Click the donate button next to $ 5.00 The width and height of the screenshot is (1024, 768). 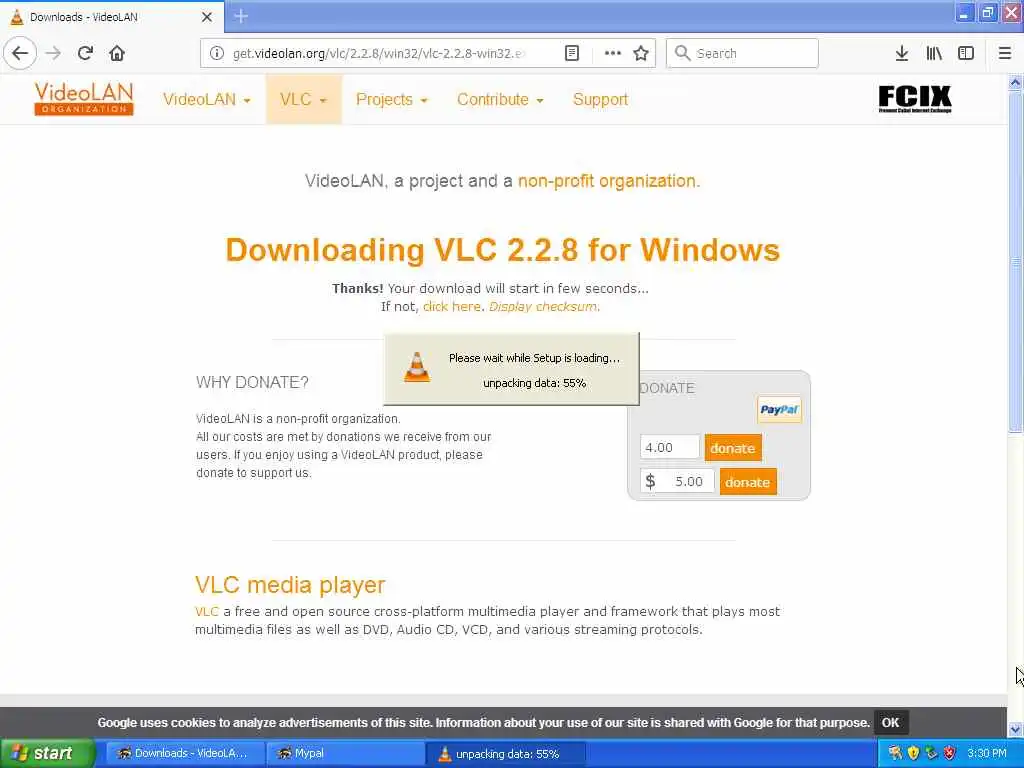pyautogui.click(x=748, y=482)
